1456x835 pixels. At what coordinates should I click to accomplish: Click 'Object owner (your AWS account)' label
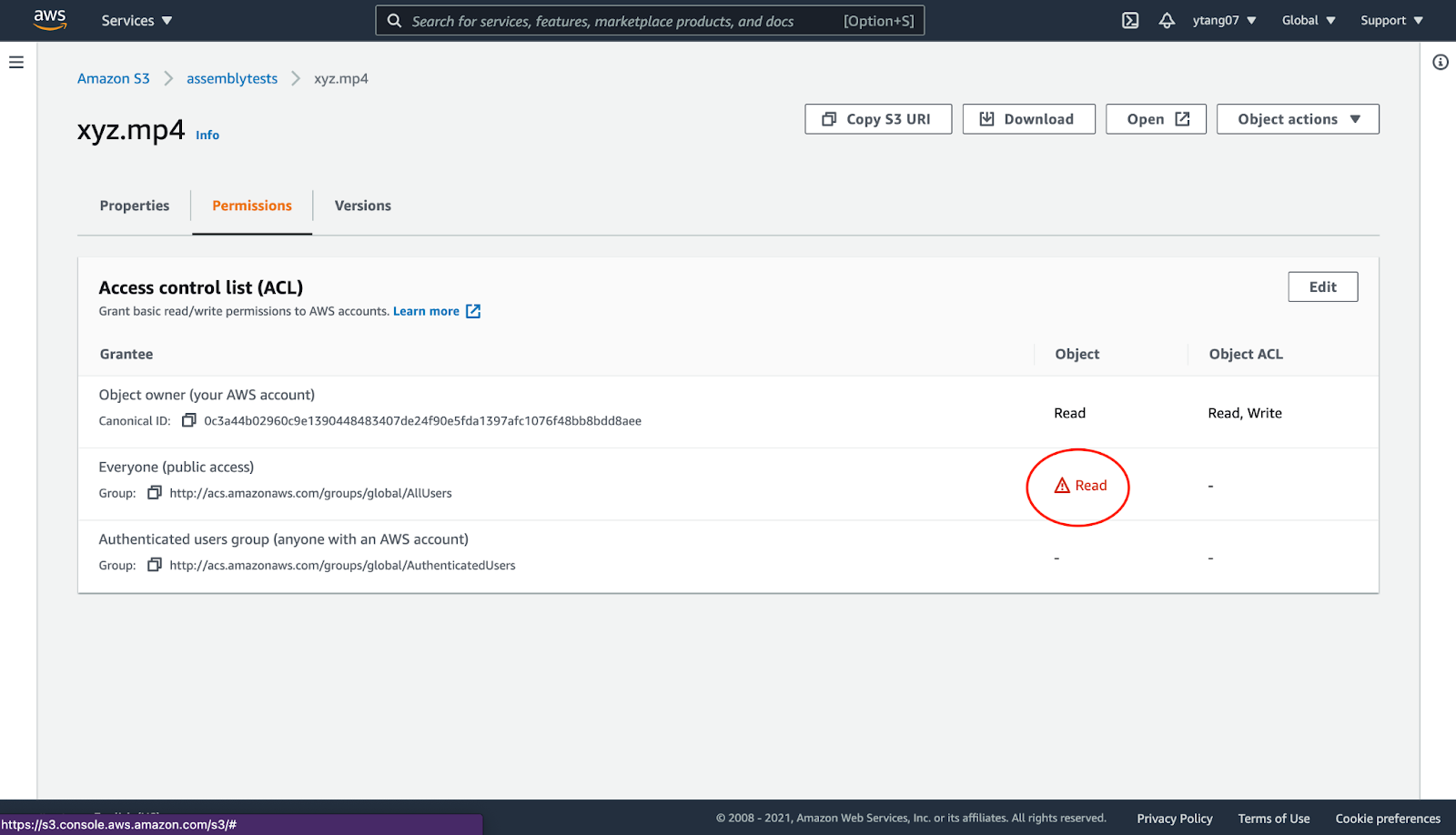pyautogui.click(x=207, y=395)
